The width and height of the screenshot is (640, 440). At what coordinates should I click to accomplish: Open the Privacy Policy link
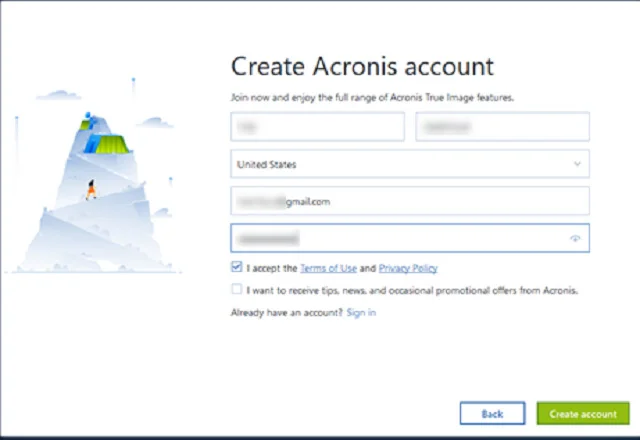click(408, 268)
